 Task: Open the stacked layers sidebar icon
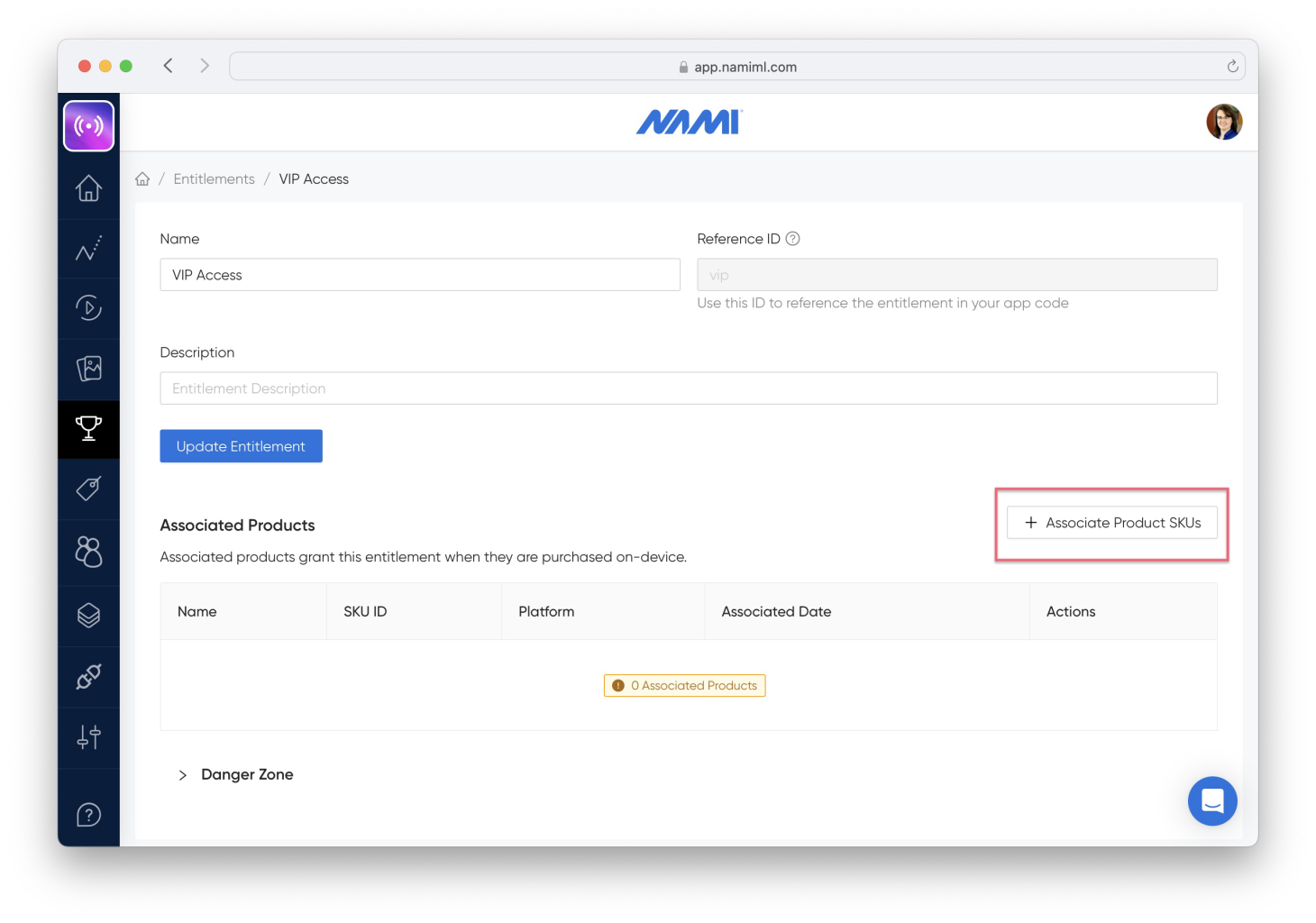88,616
